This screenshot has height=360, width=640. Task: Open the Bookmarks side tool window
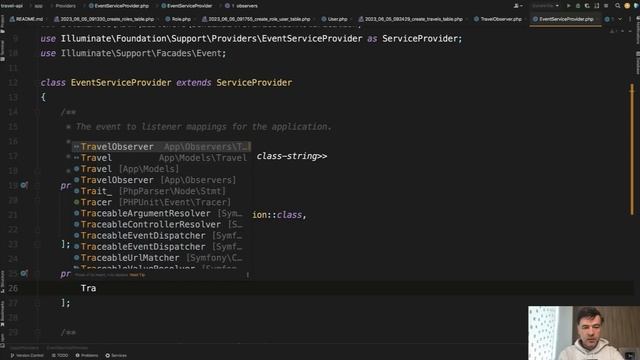click(3, 313)
